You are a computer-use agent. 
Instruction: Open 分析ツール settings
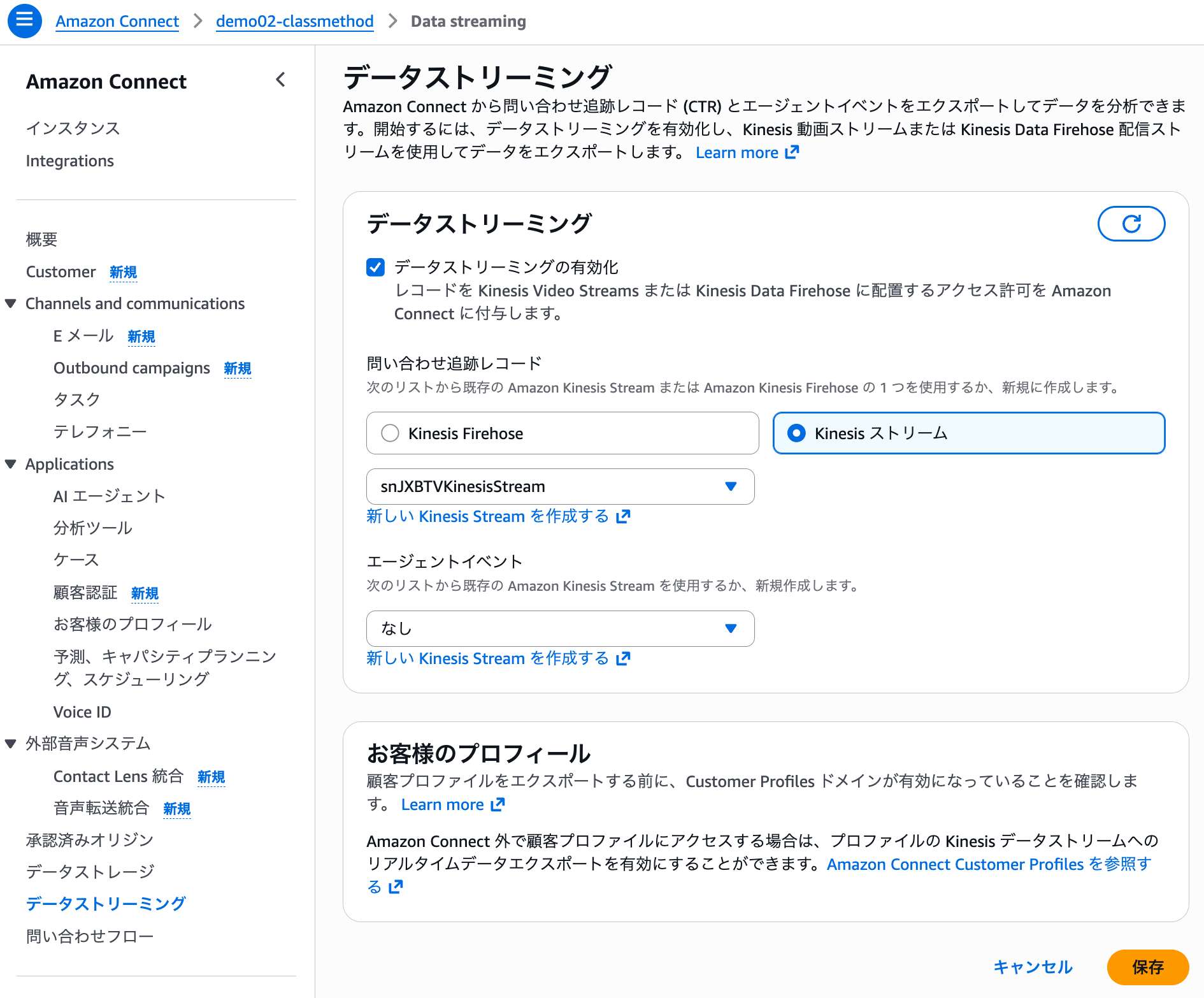click(93, 528)
